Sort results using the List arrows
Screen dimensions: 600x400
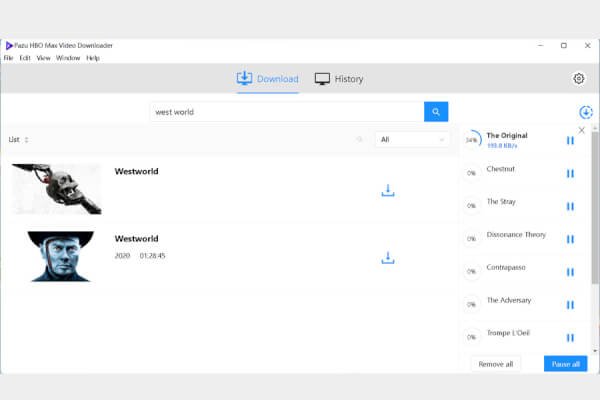point(26,140)
